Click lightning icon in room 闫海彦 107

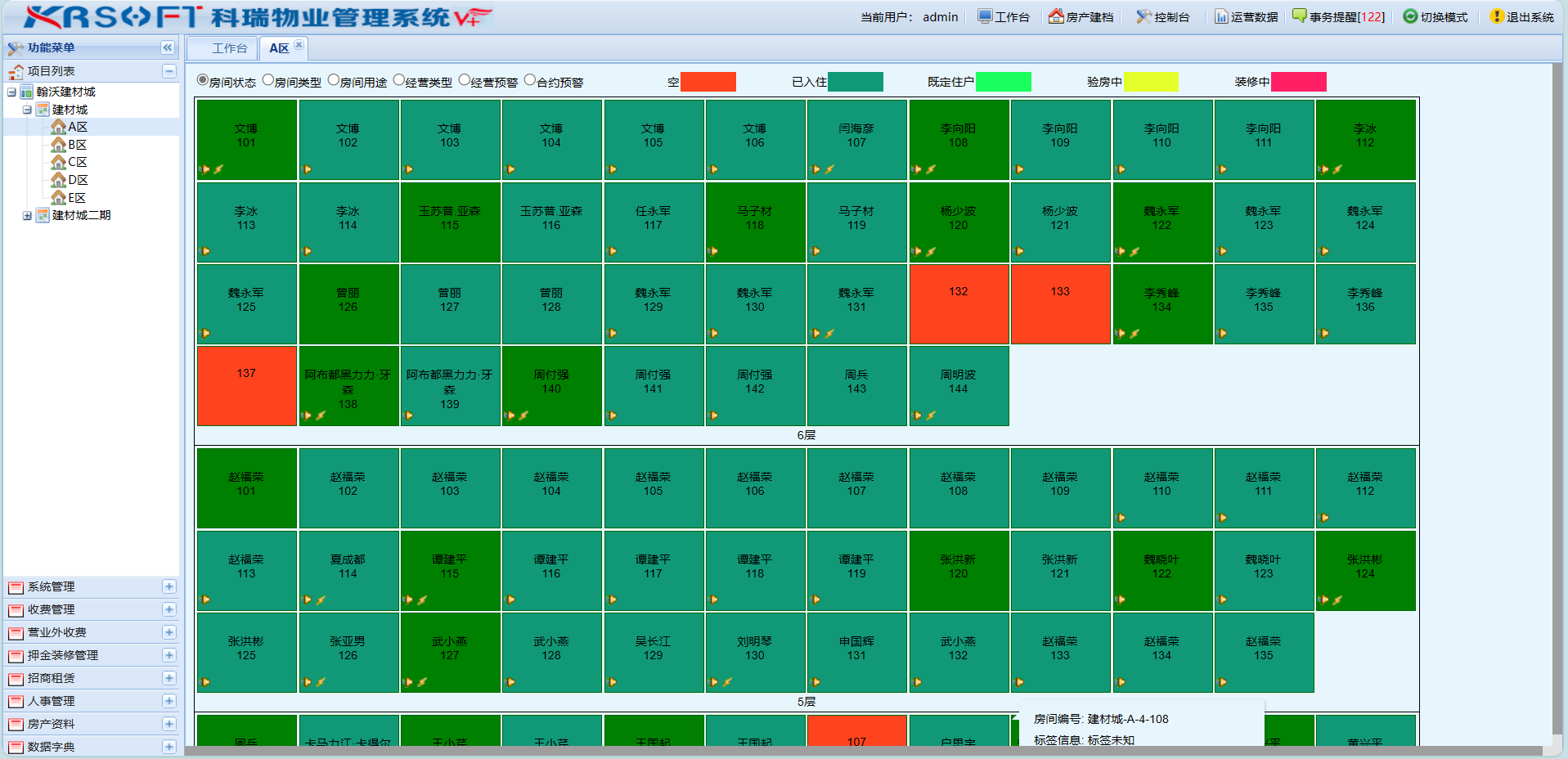[829, 169]
